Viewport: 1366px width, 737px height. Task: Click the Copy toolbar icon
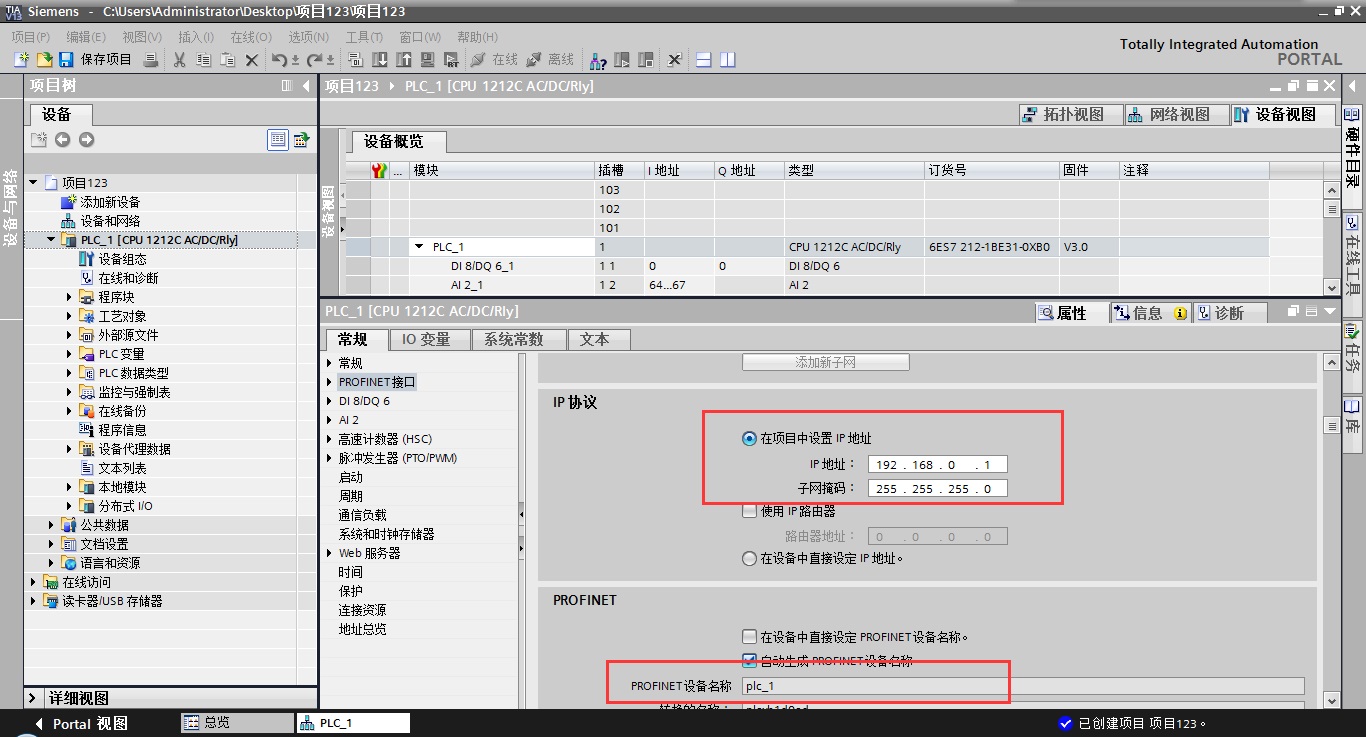(204, 60)
